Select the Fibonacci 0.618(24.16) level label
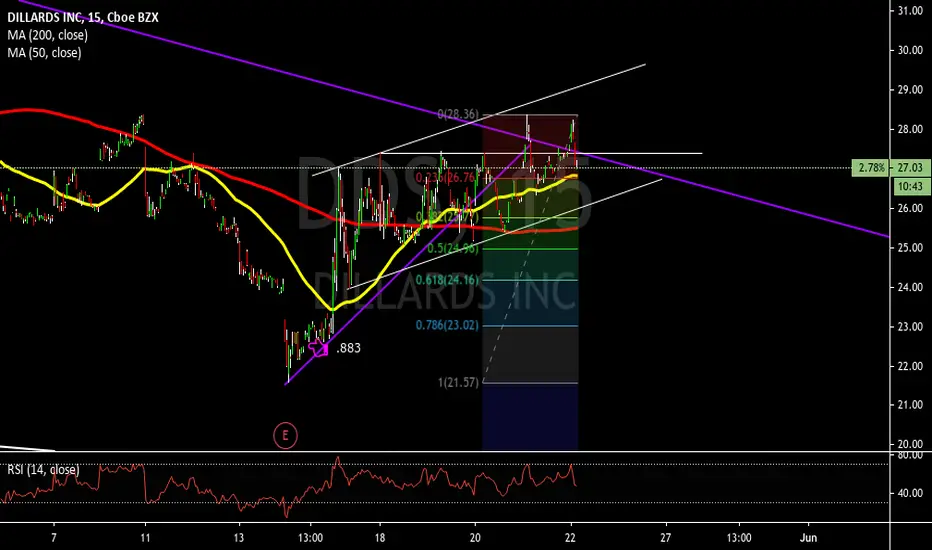Image resolution: width=932 pixels, height=550 pixels. click(x=447, y=279)
